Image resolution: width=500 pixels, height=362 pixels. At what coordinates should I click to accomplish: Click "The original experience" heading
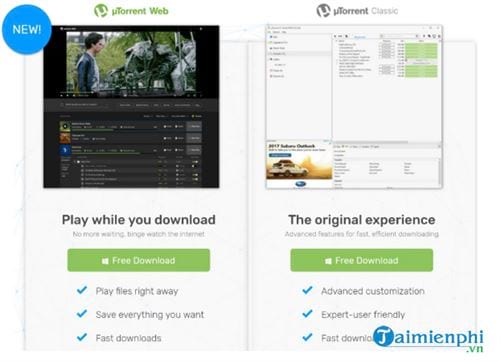click(x=362, y=220)
